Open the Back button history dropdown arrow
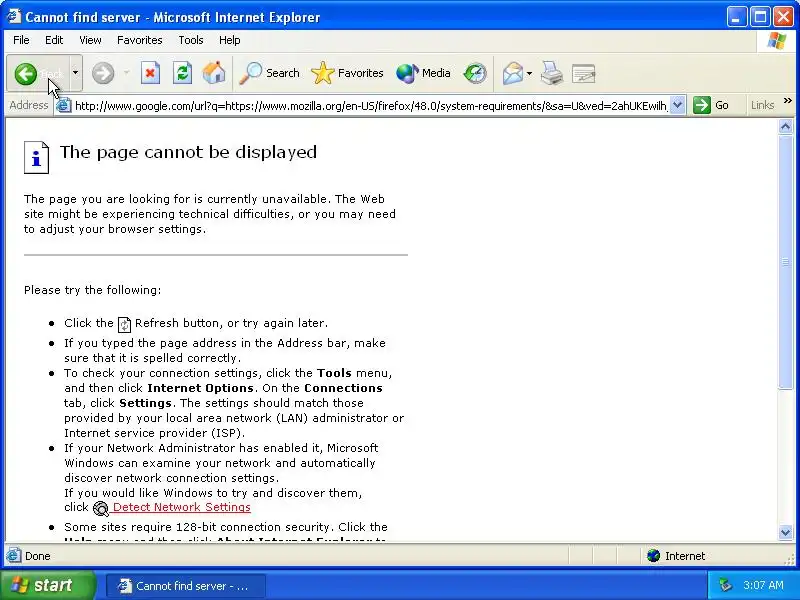Viewport: 800px width, 600px height. tap(75, 73)
